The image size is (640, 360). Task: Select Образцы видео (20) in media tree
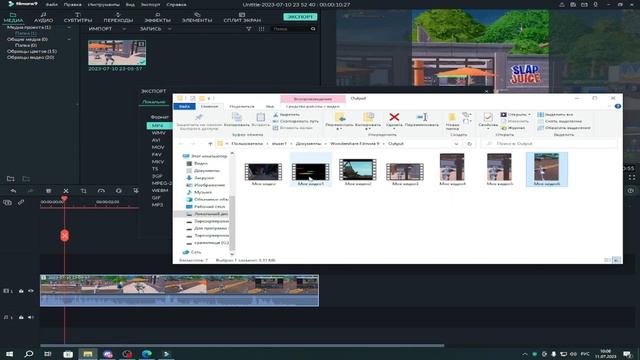31,58
